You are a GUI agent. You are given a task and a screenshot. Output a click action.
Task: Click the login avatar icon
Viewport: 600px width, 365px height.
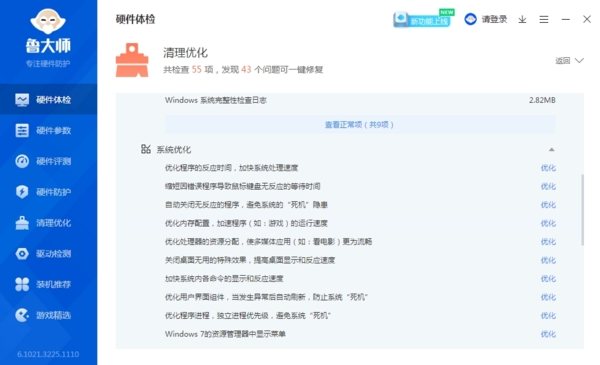470,19
